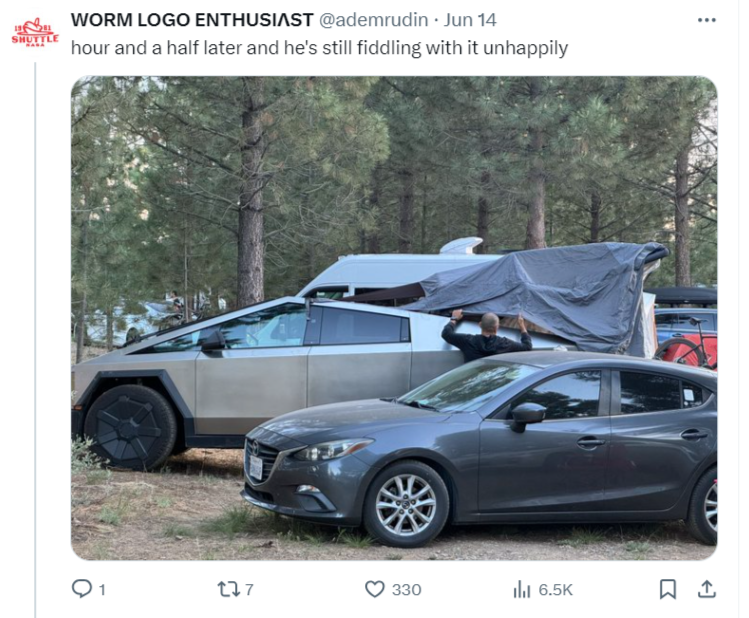
Task: Open the three-dot more options menu
Action: [706, 20]
